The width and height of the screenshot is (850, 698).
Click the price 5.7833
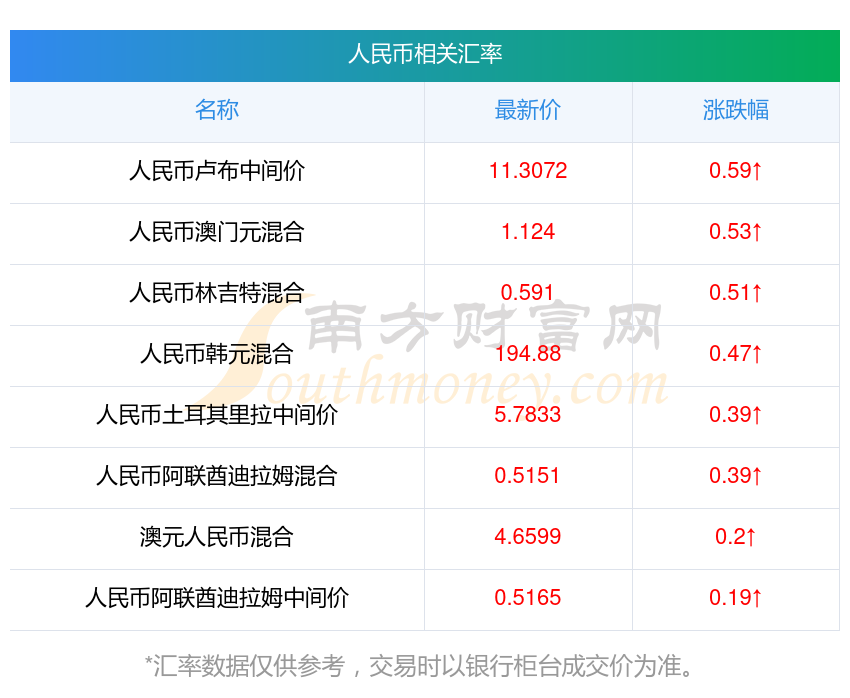(527, 415)
